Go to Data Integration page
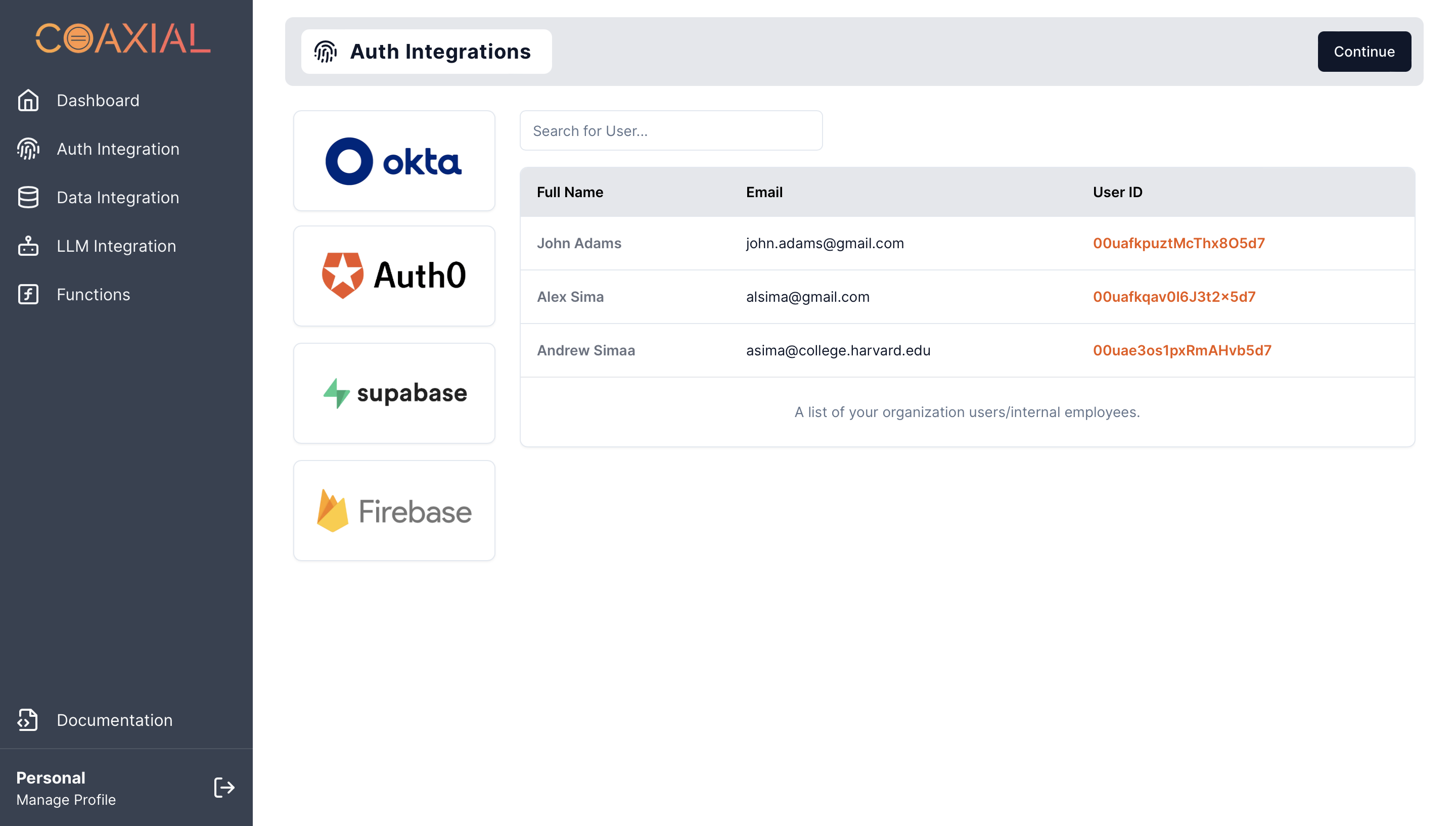The width and height of the screenshot is (1456, 826). [x=117, y=198]
